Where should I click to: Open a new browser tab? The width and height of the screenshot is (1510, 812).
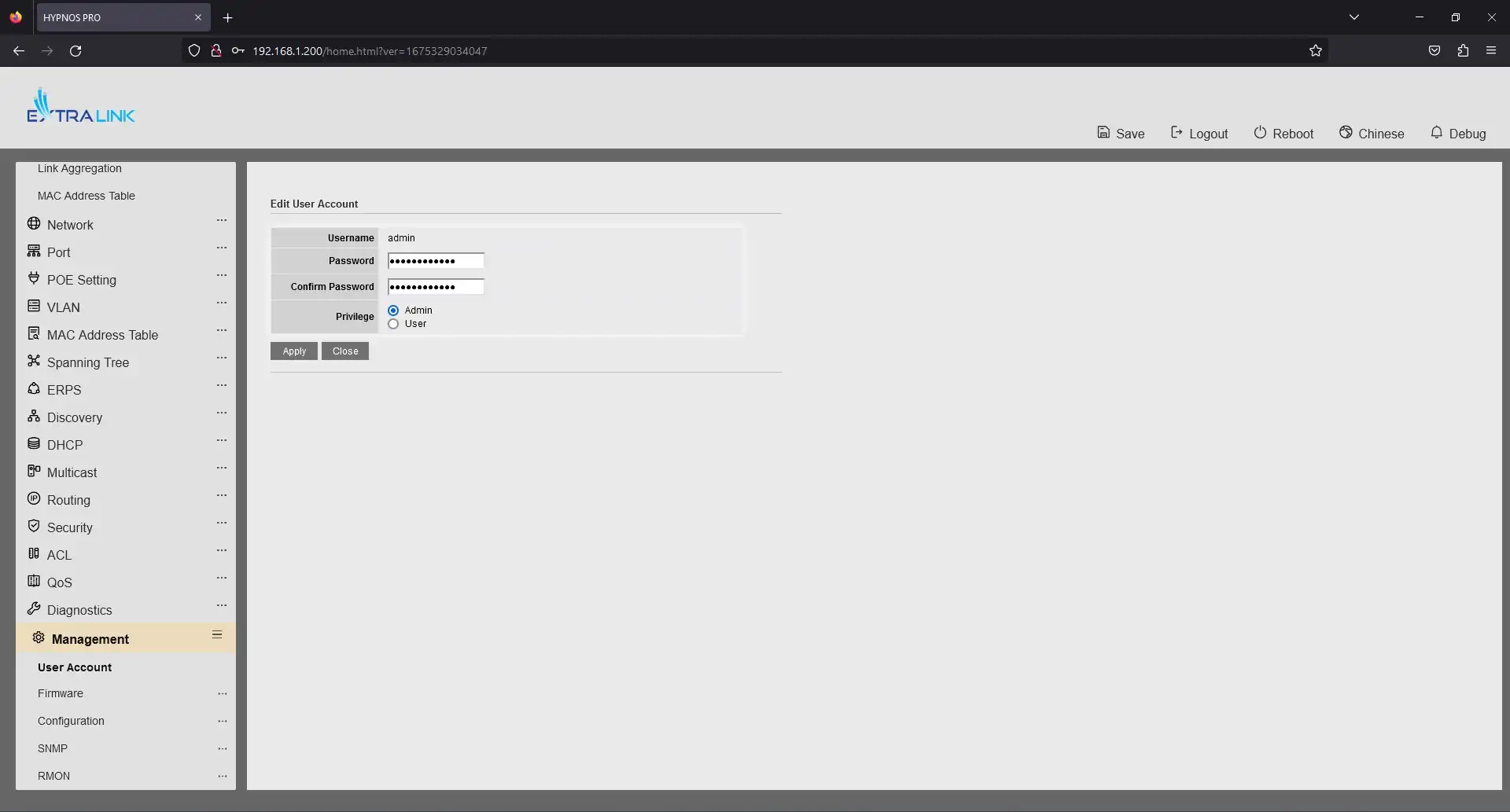coord(227,17)
